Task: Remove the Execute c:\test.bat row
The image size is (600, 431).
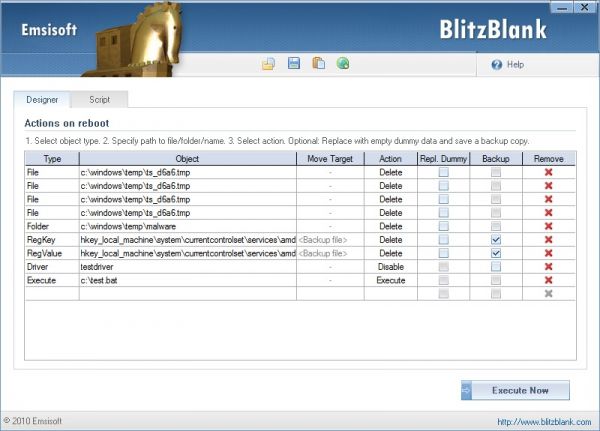Action: (547, 281)
